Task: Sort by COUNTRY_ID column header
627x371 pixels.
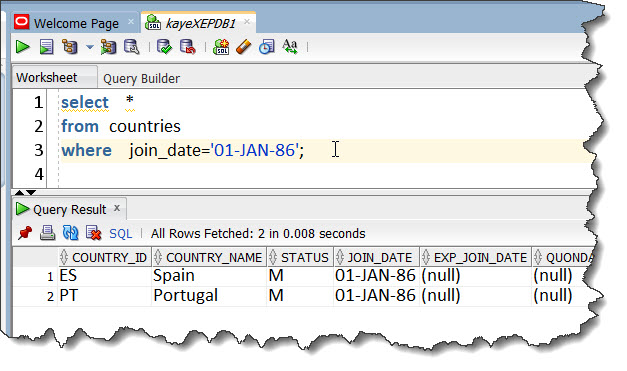Action: (105, 257)
